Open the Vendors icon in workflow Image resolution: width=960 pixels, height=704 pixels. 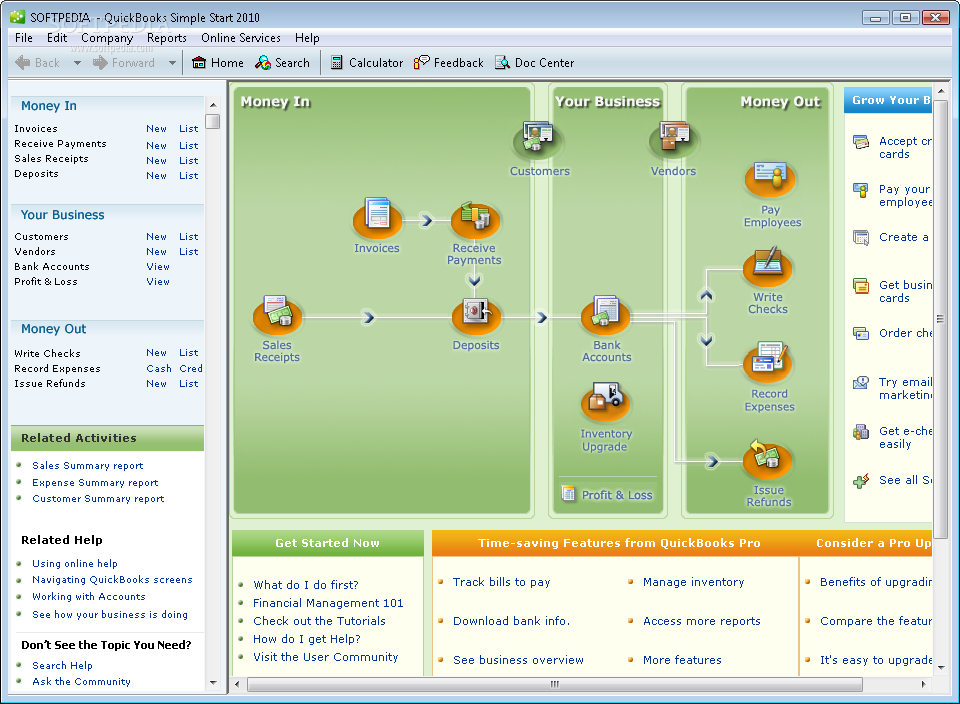click(673, 140)
